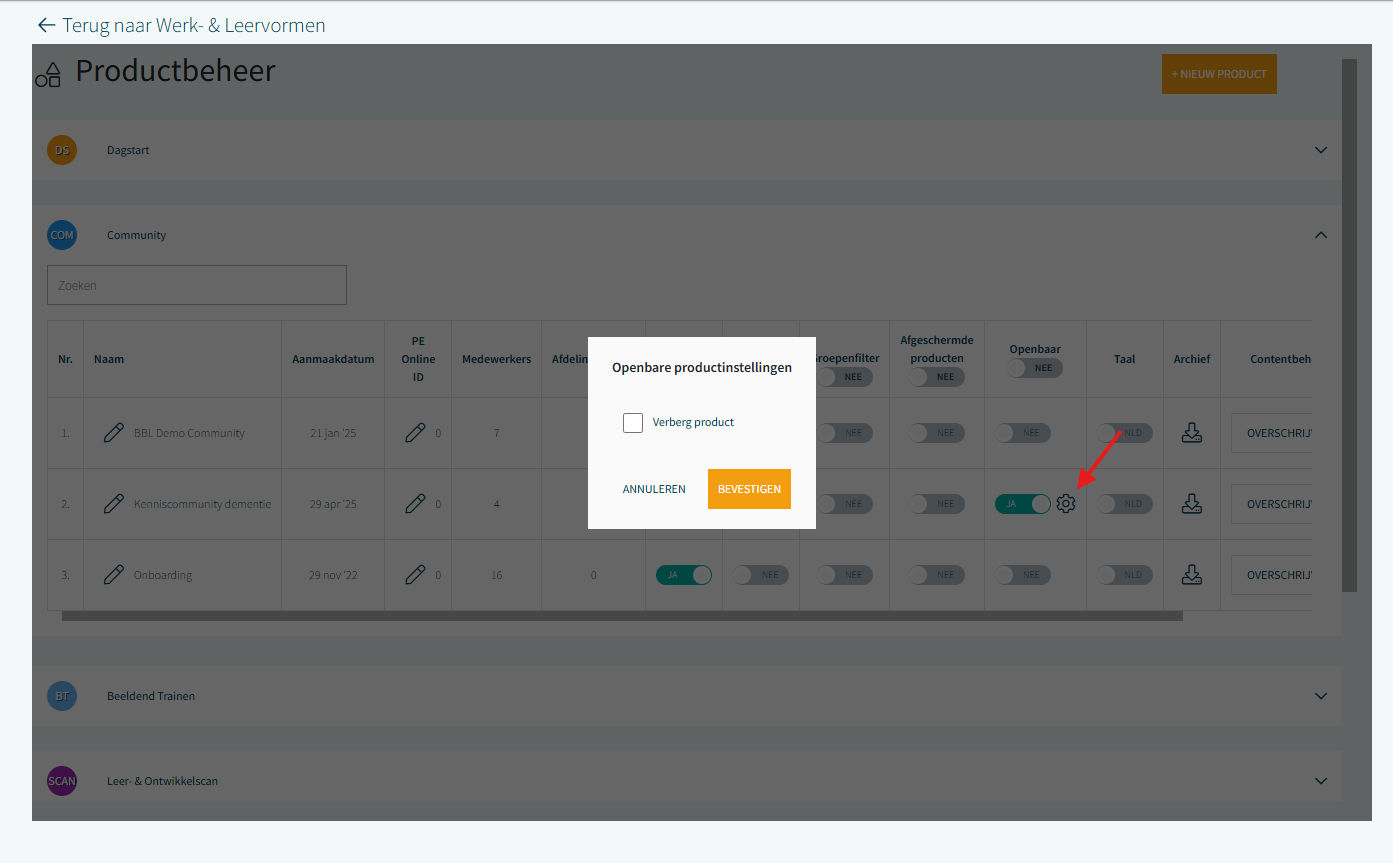Toggle Afgeschermde producten header switch
This screenshot has width=1393, height=863.
point(936,377)
